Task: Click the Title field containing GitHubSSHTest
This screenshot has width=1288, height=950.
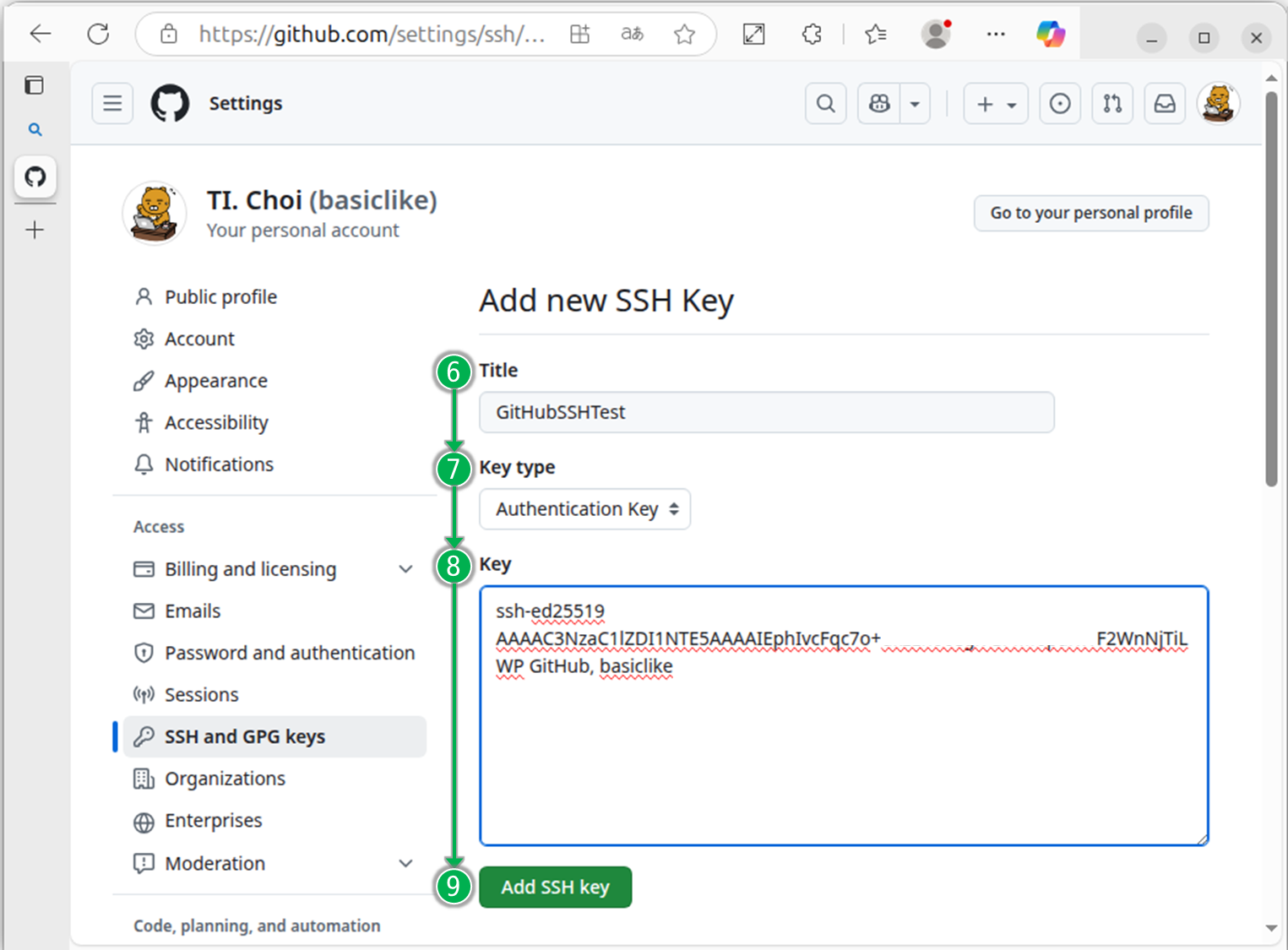Action: tap(767, 412)
